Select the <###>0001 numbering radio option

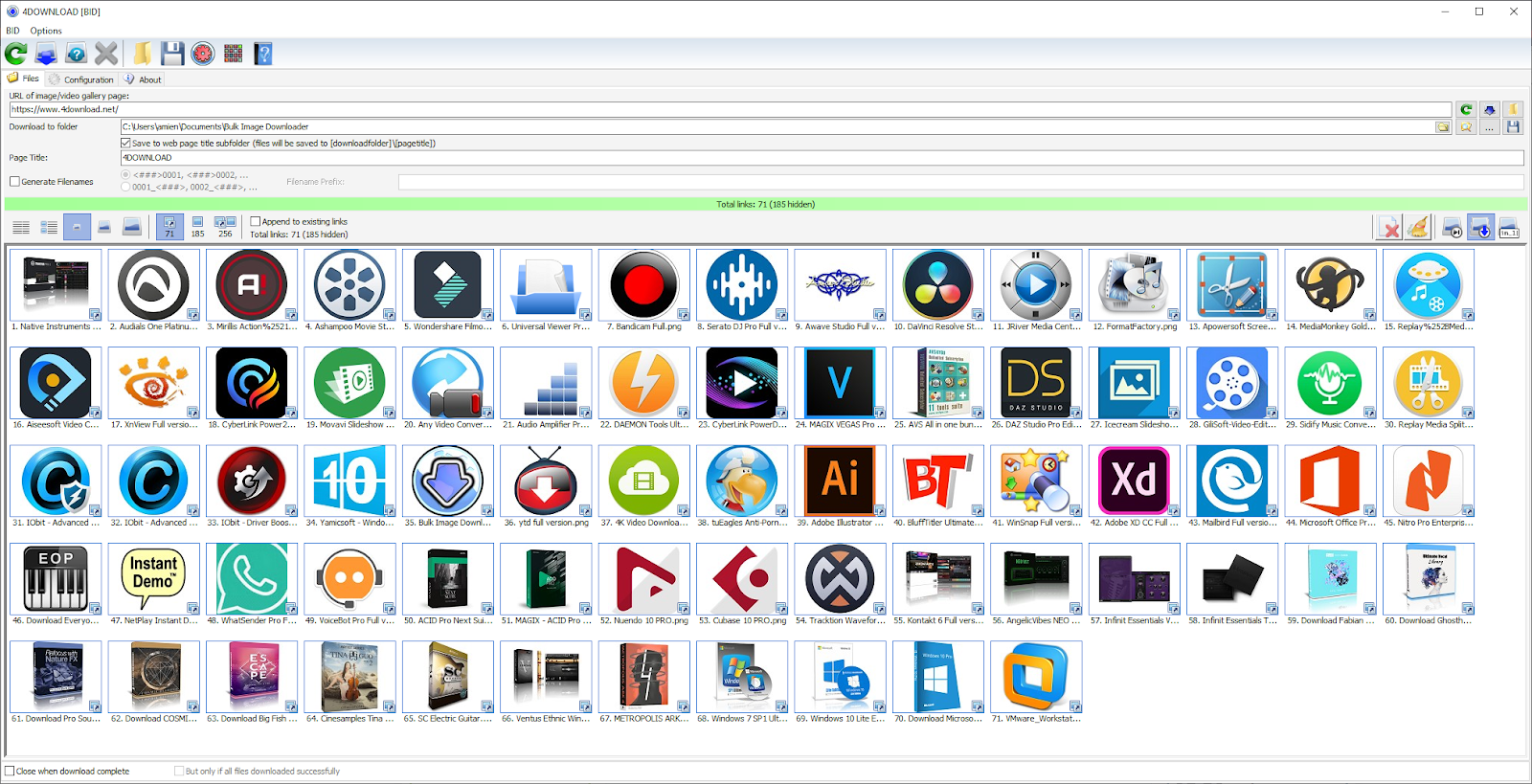click(x=125, y=175)
